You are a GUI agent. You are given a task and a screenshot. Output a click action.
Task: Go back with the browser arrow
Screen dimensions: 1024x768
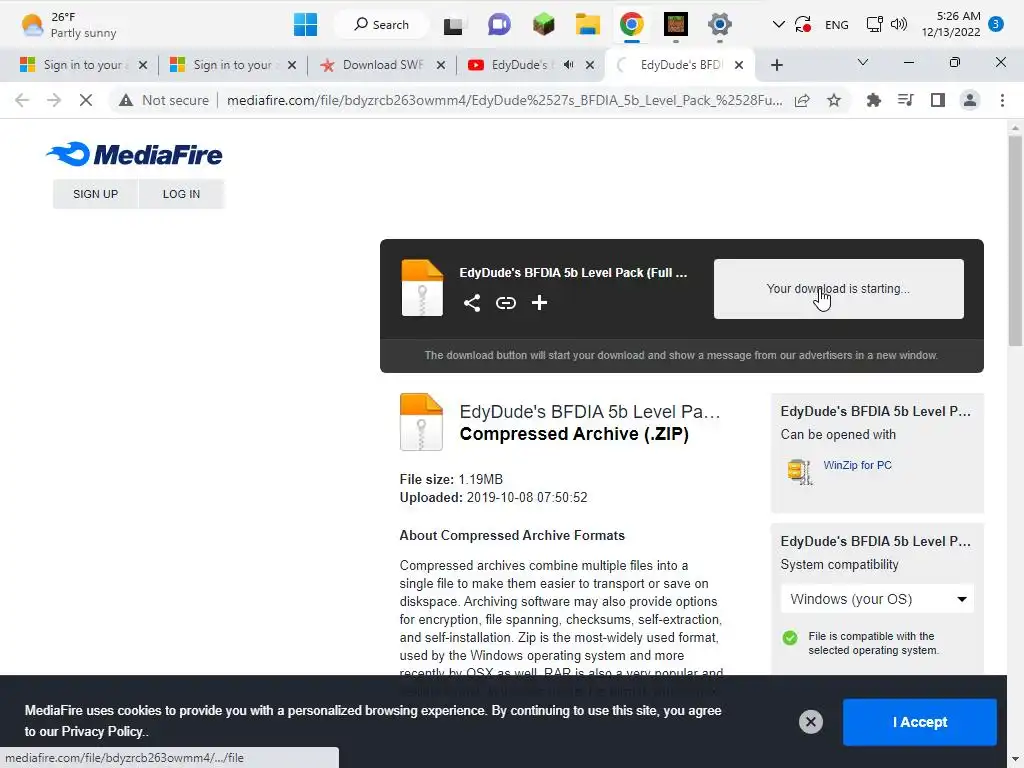click(22, 101)
